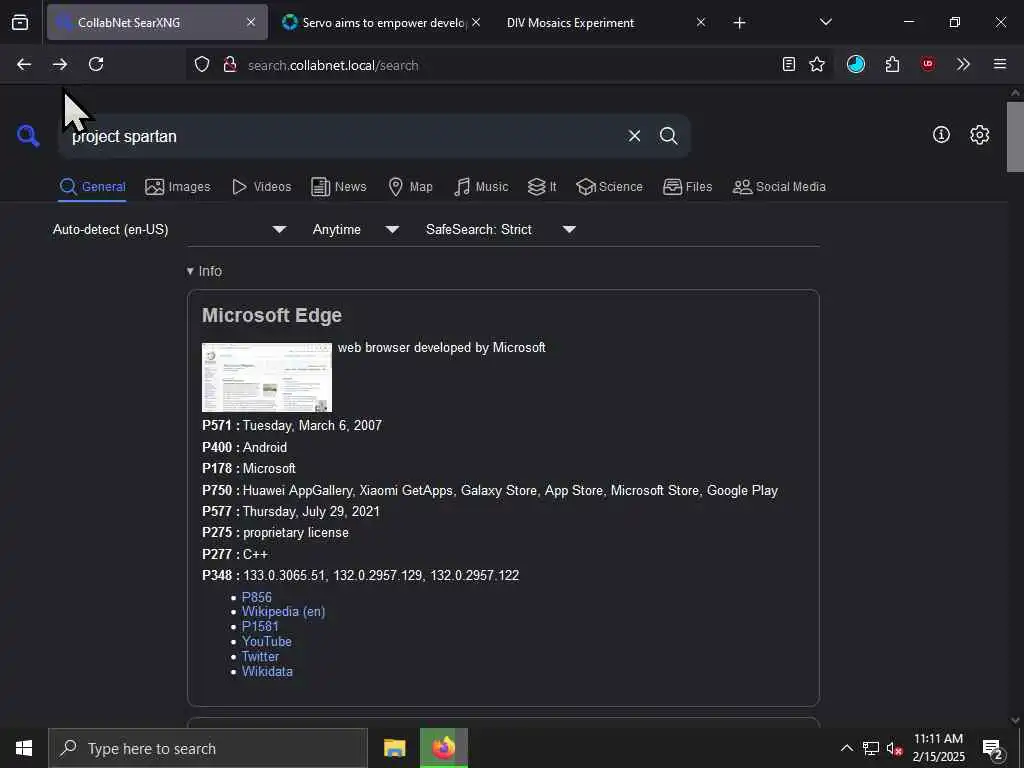This screenshot has width=1024, height=768.
Task: Show hidden system tray icons
Action: (x=846, y=748)
